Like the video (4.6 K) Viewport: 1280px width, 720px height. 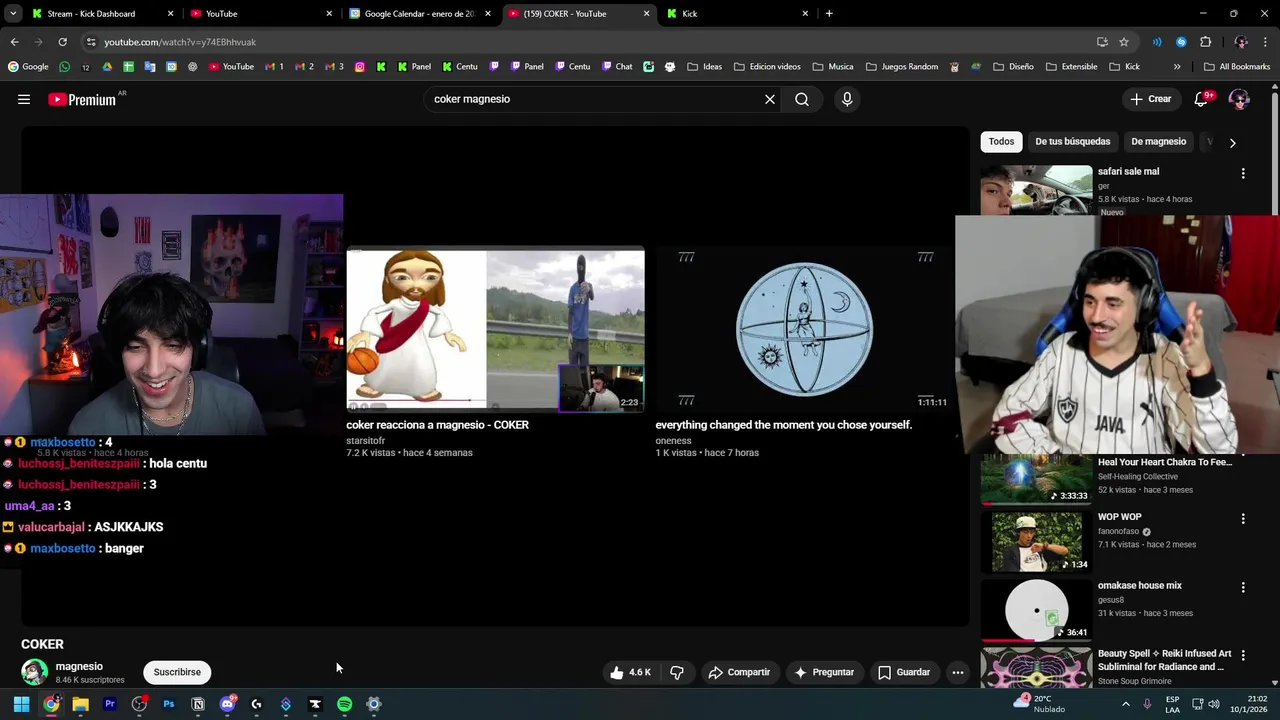click(630, 672)
